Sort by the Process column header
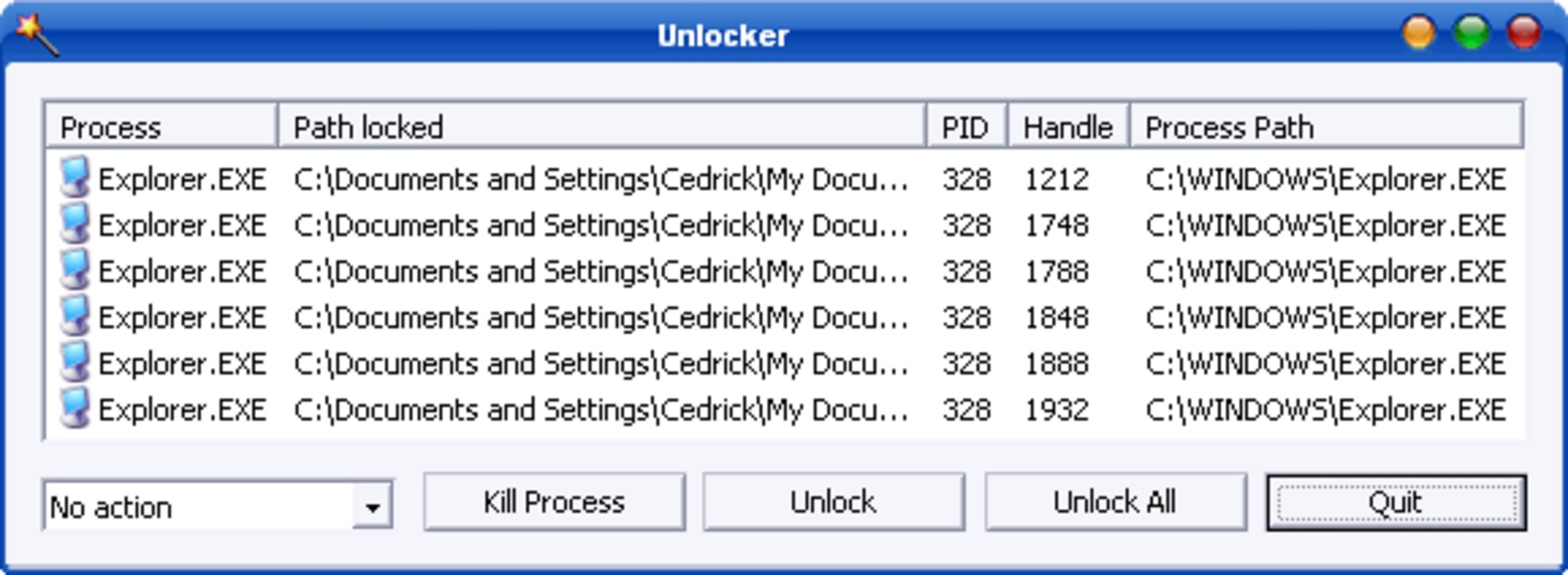Screen dimensions: 1568x575 [160, 126]
